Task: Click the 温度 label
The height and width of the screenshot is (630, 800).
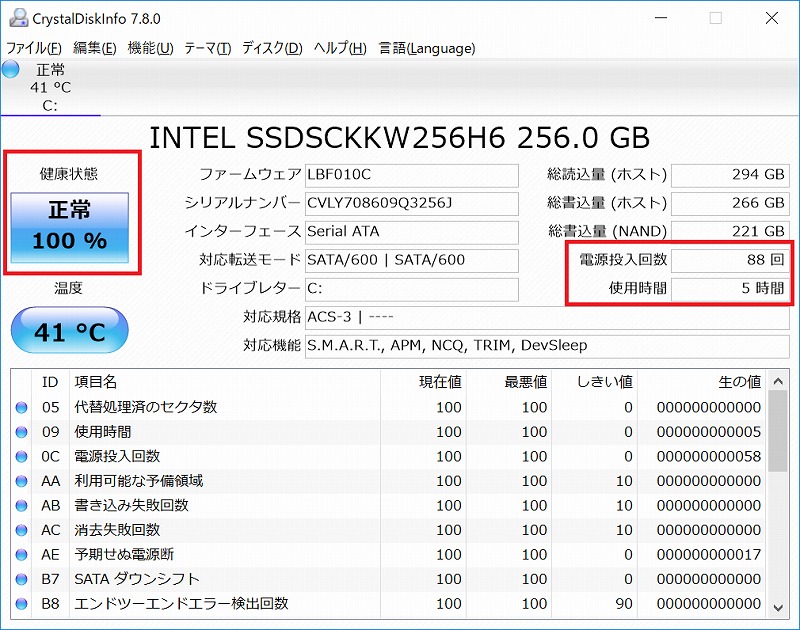Action: pos(68,288)
